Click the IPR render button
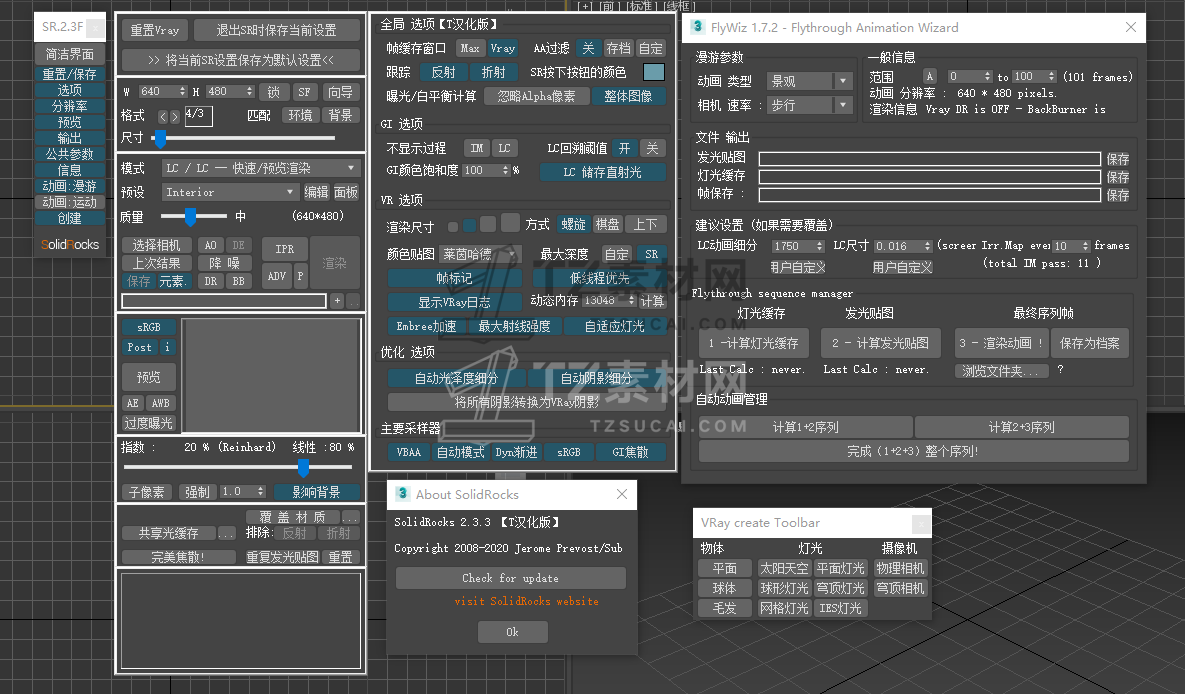 [x=284, y=249]
